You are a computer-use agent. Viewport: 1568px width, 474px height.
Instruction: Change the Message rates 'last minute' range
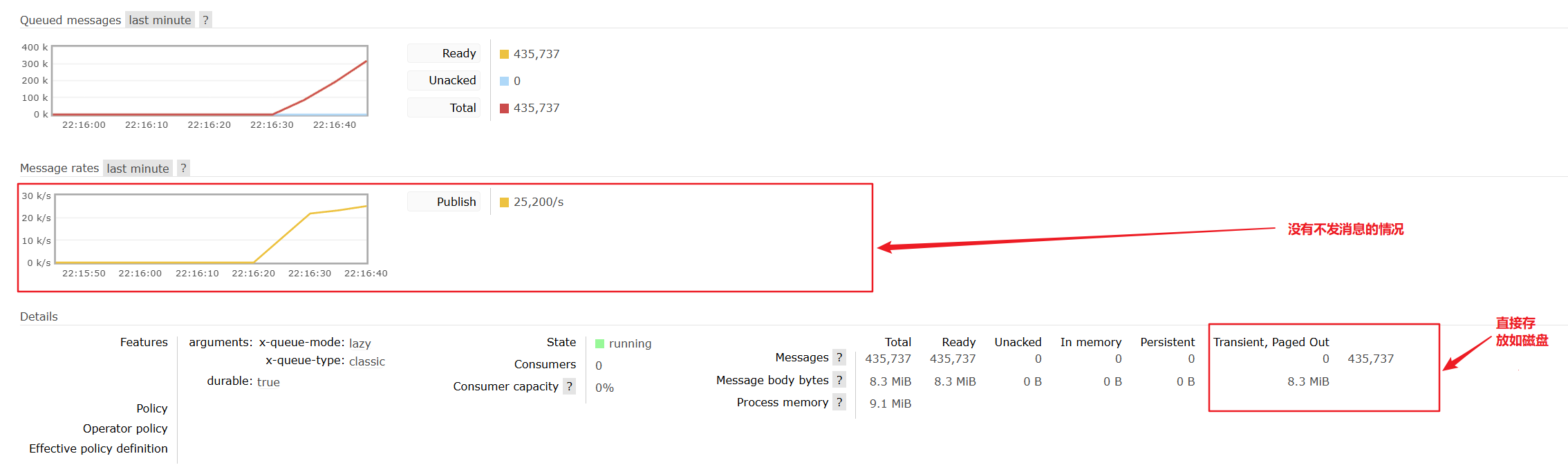click(x=138, y=168)
